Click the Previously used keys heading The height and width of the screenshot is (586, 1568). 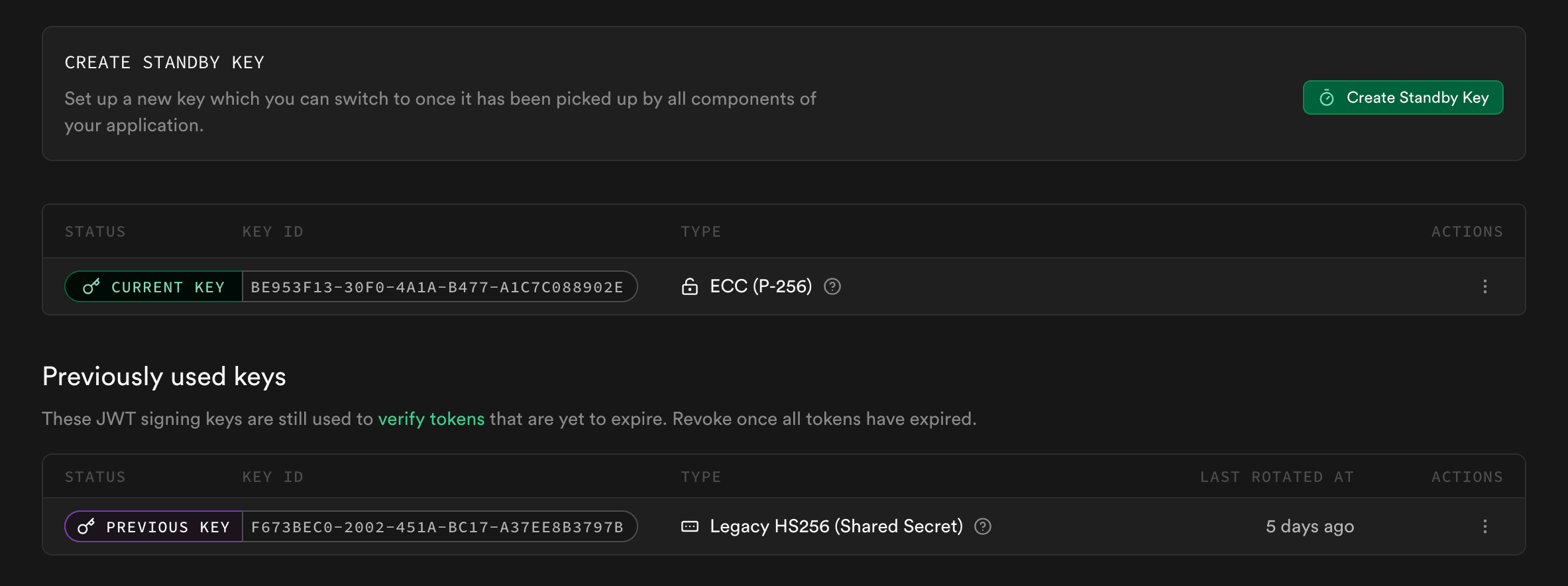tap(164, 376)
